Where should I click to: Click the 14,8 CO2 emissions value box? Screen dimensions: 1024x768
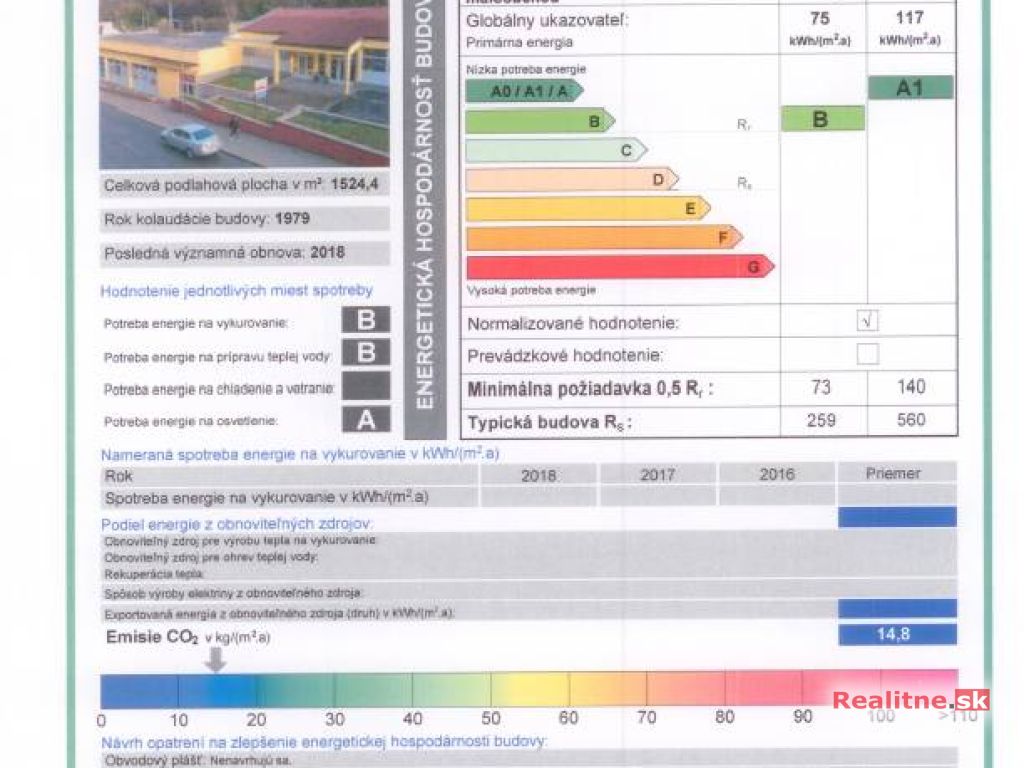tap(897, 634)
